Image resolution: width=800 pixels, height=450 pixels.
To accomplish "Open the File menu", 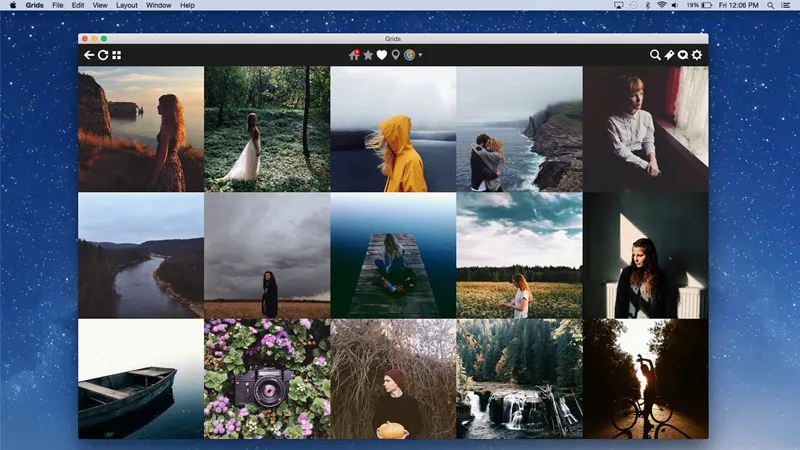I will pos(58,5).
